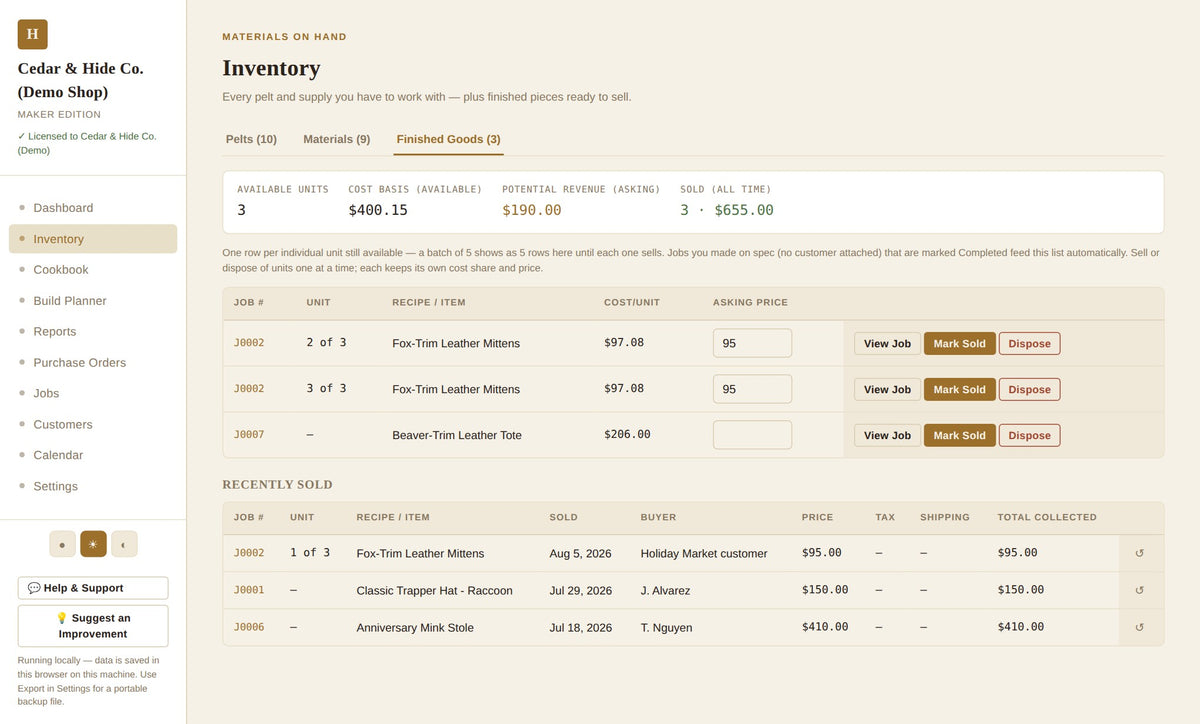Select the Finished Goods (3) tab

[x=448, y=139]
